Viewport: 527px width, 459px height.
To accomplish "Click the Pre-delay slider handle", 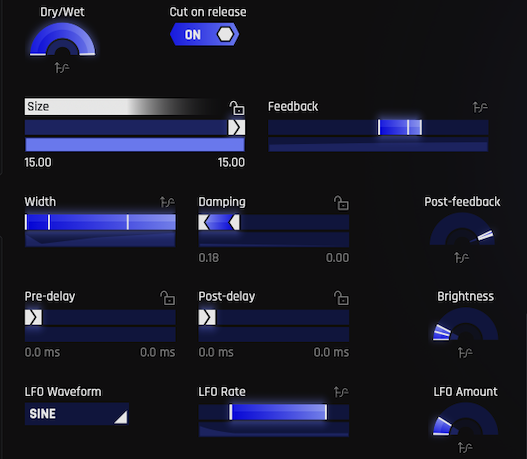I will (33, 318).
